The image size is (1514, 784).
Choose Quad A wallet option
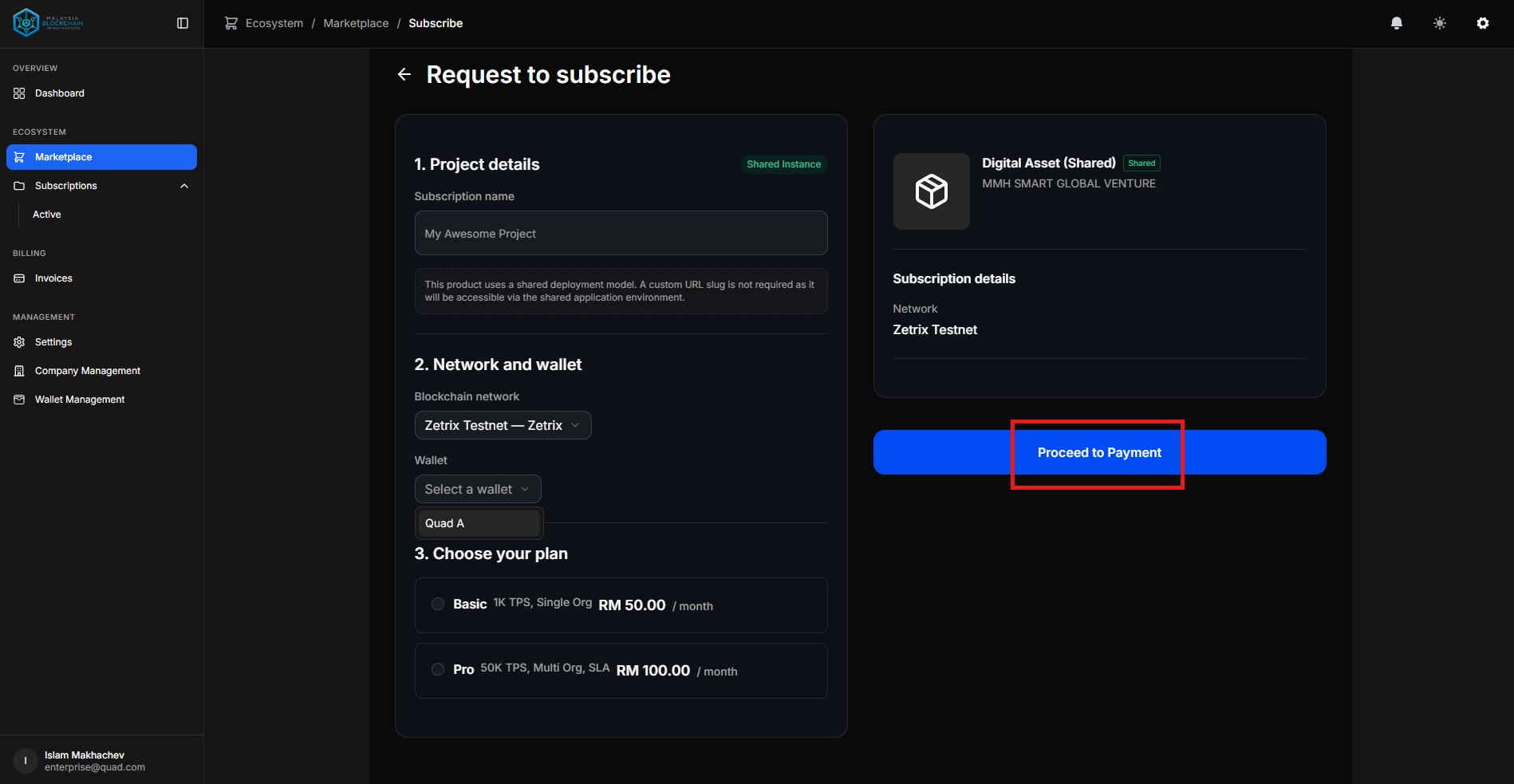tap(479, 523)
